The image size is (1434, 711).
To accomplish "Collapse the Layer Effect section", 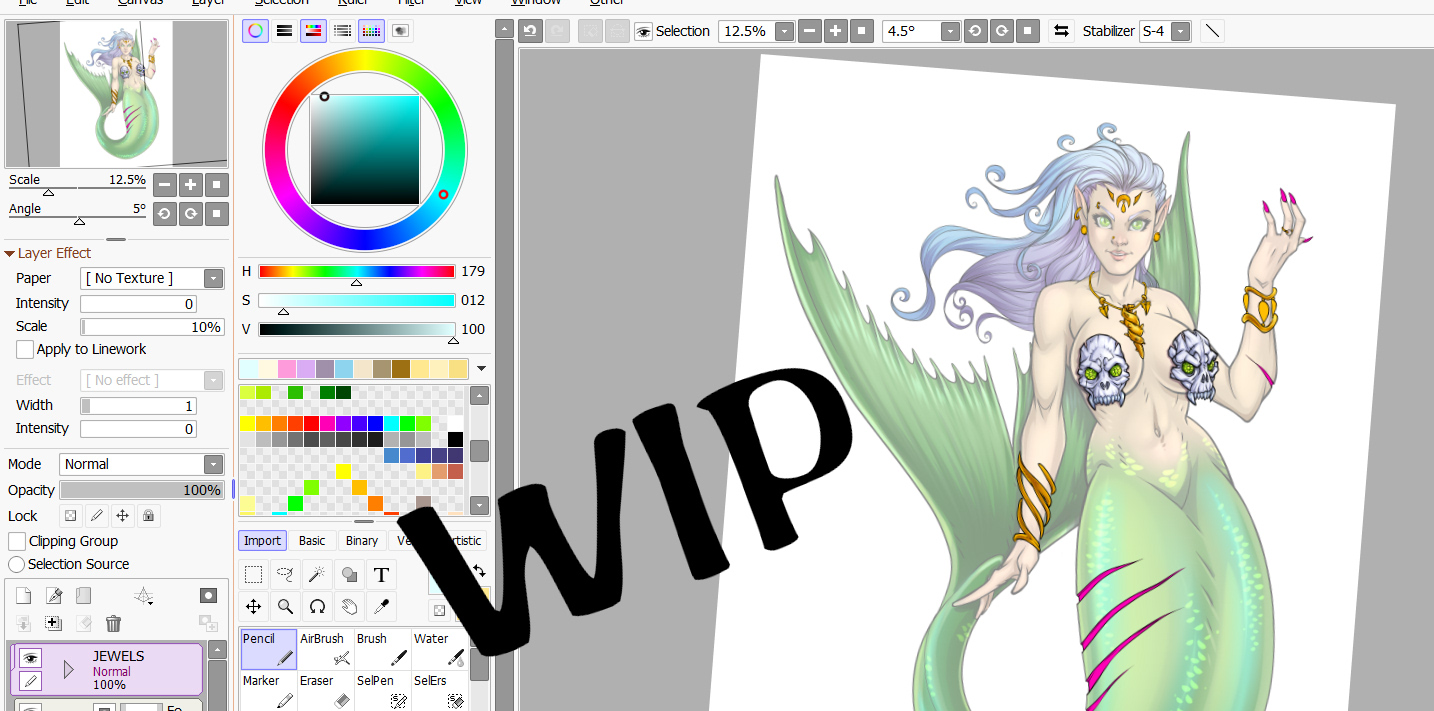I will [x=9, y=254].
